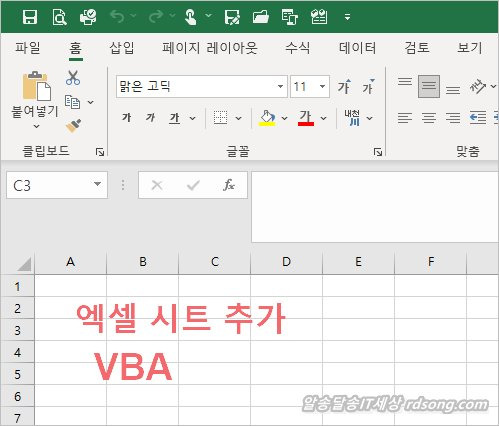
Task: Click the phonetic guide 내천 icon
Action: (352, 118)
